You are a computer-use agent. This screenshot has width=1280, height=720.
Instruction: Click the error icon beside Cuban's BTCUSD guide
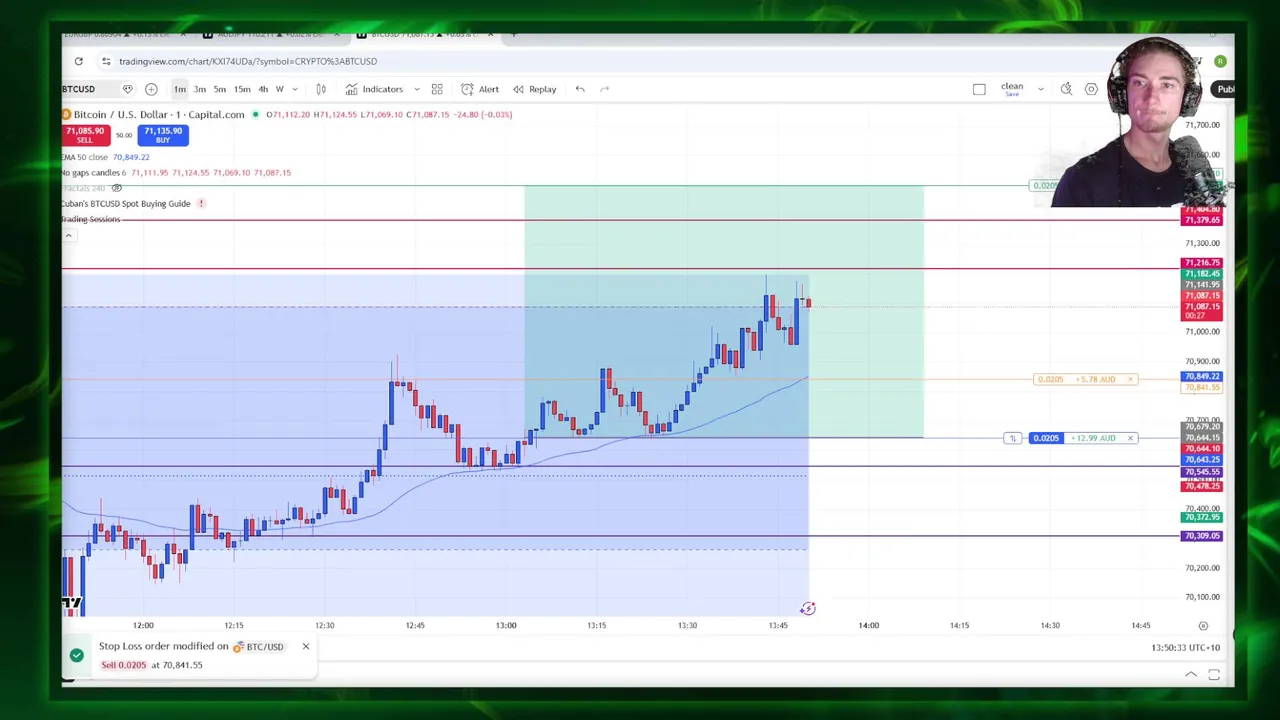[201, 204]
